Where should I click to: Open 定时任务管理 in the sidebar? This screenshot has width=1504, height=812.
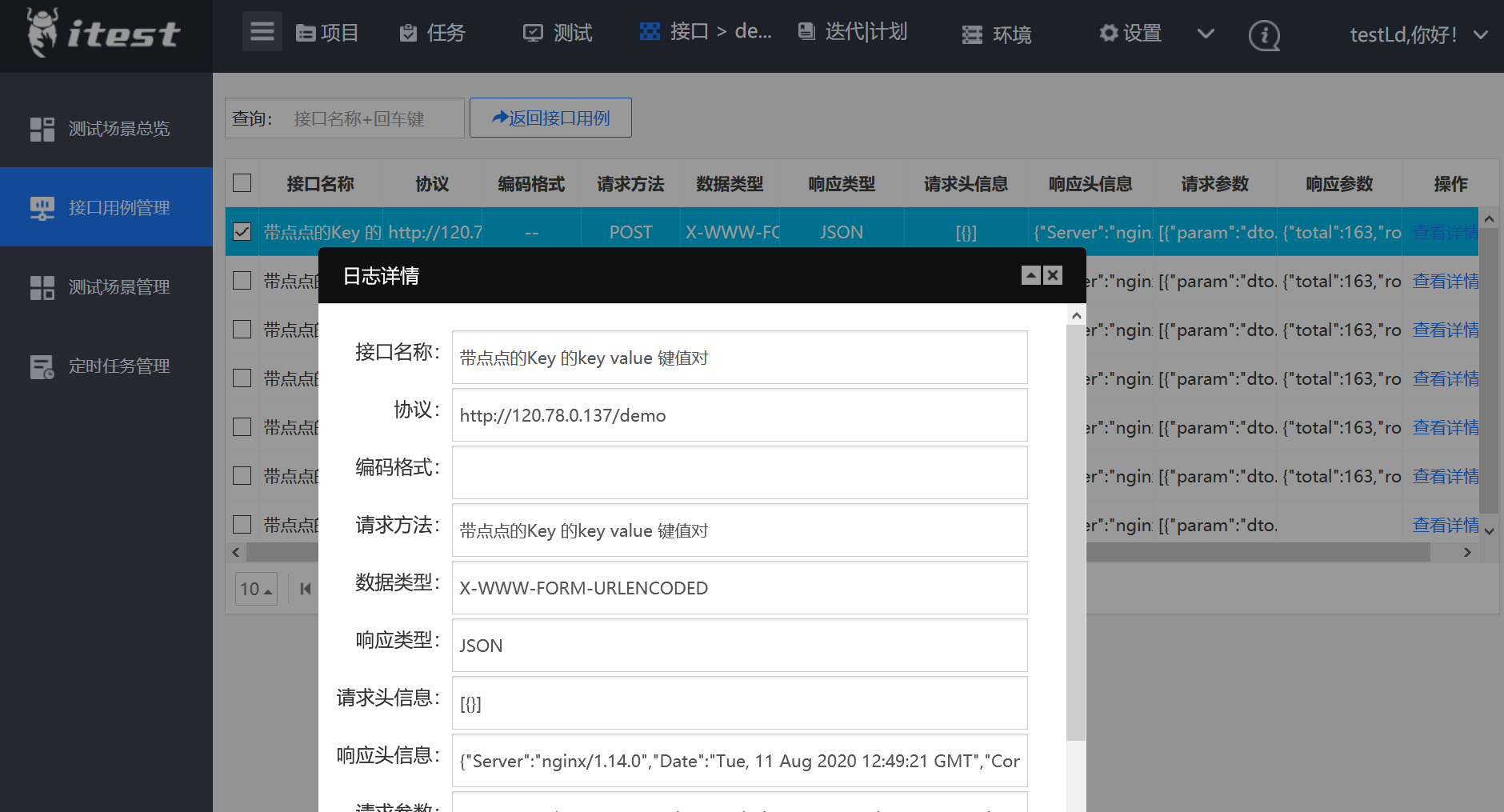(x=106, y=366)
